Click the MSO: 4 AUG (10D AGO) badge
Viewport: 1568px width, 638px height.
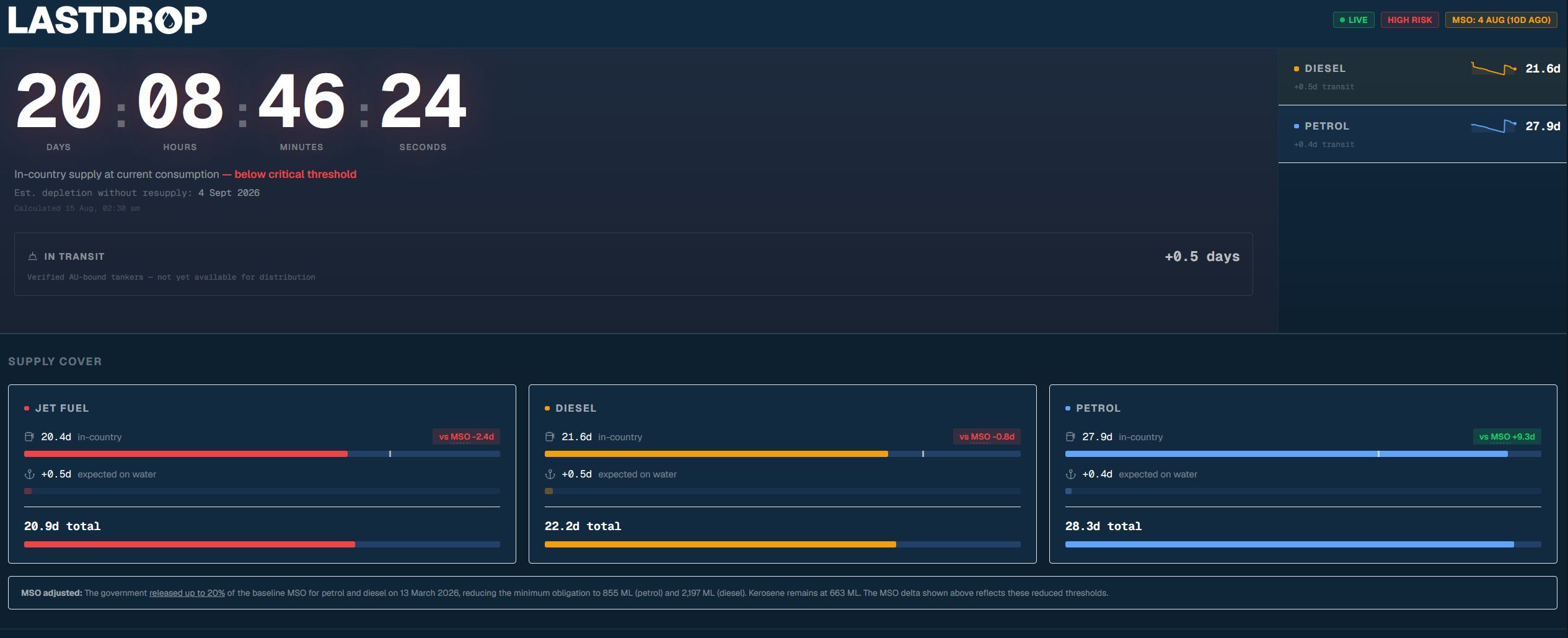point(1501,20)
